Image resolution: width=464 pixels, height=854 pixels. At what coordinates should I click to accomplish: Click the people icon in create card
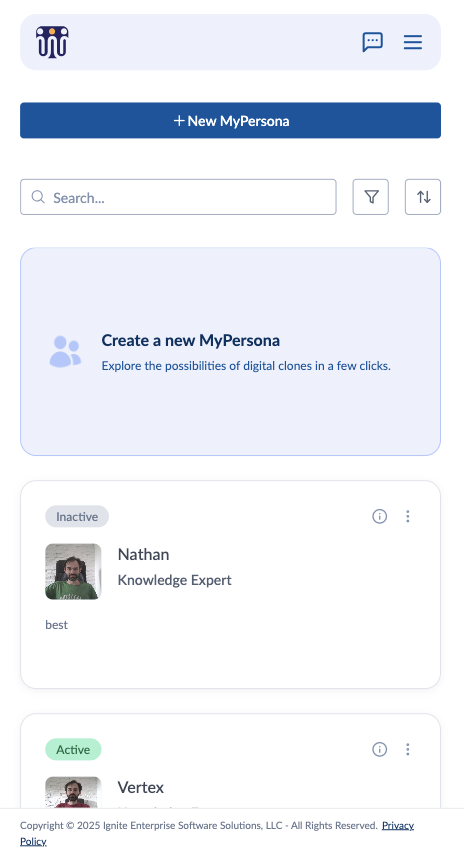pyautogui.click(x=65, y=352)
